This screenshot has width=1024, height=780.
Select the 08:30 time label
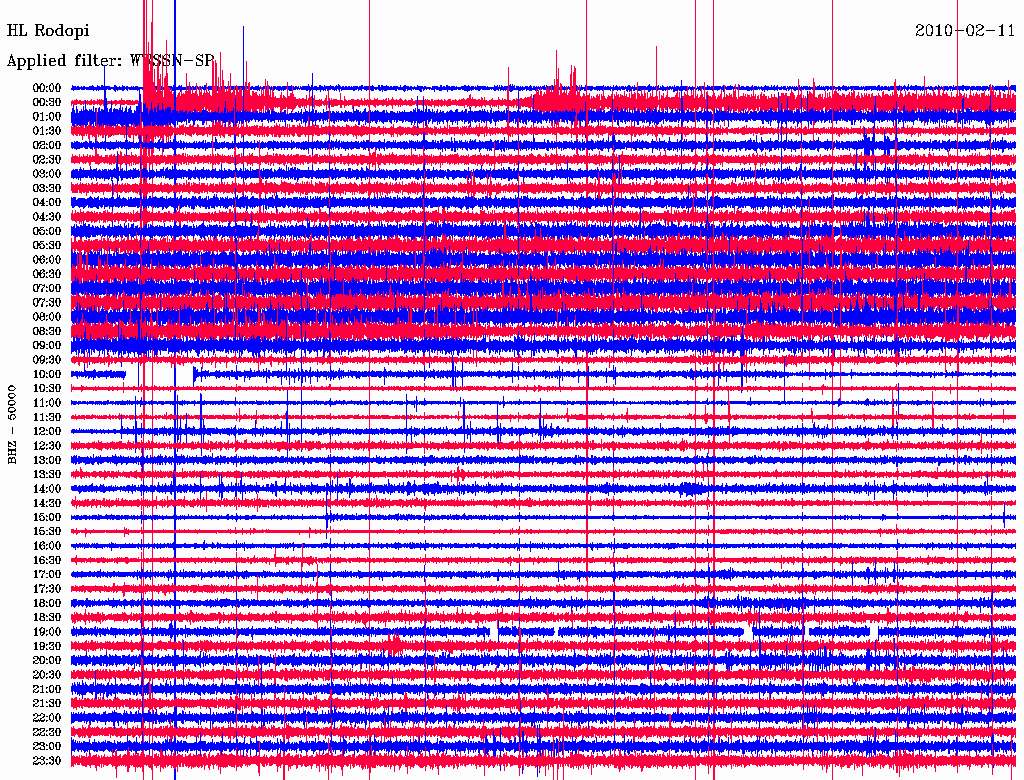click(47, 332)
